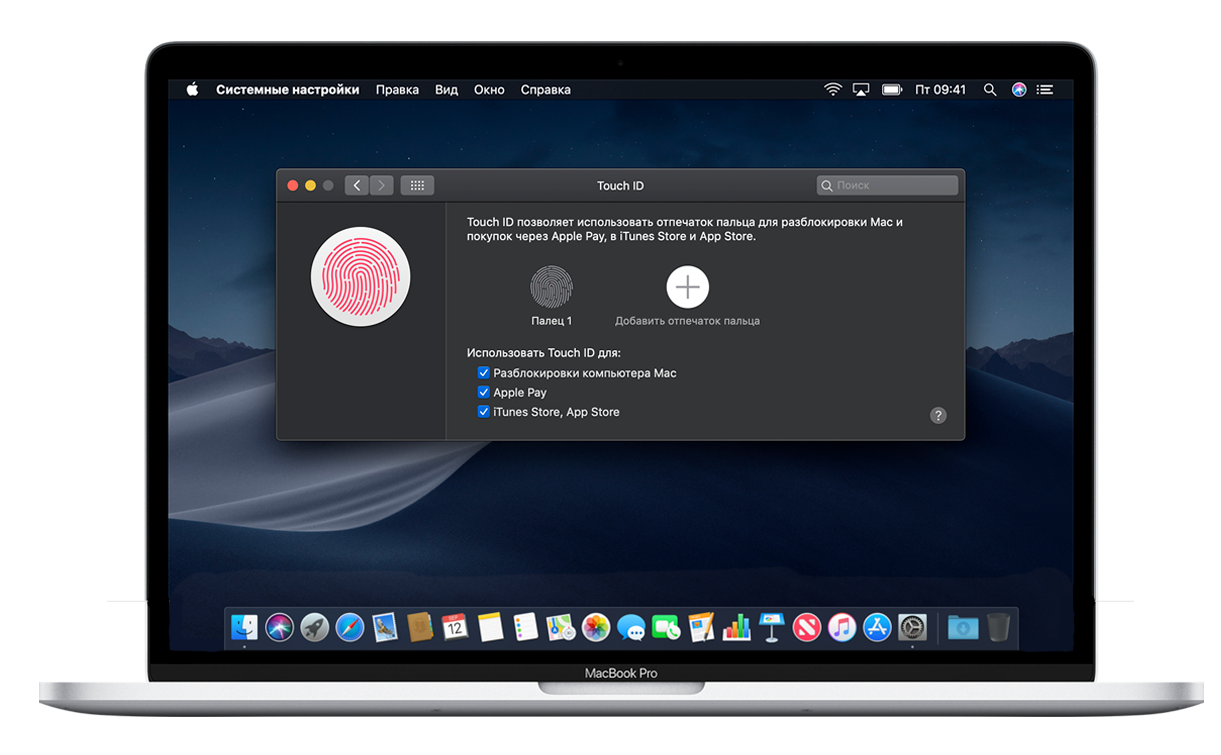Open Keynote app in dock
Viewport: 1221px width, 755px height.
[771, 627]
